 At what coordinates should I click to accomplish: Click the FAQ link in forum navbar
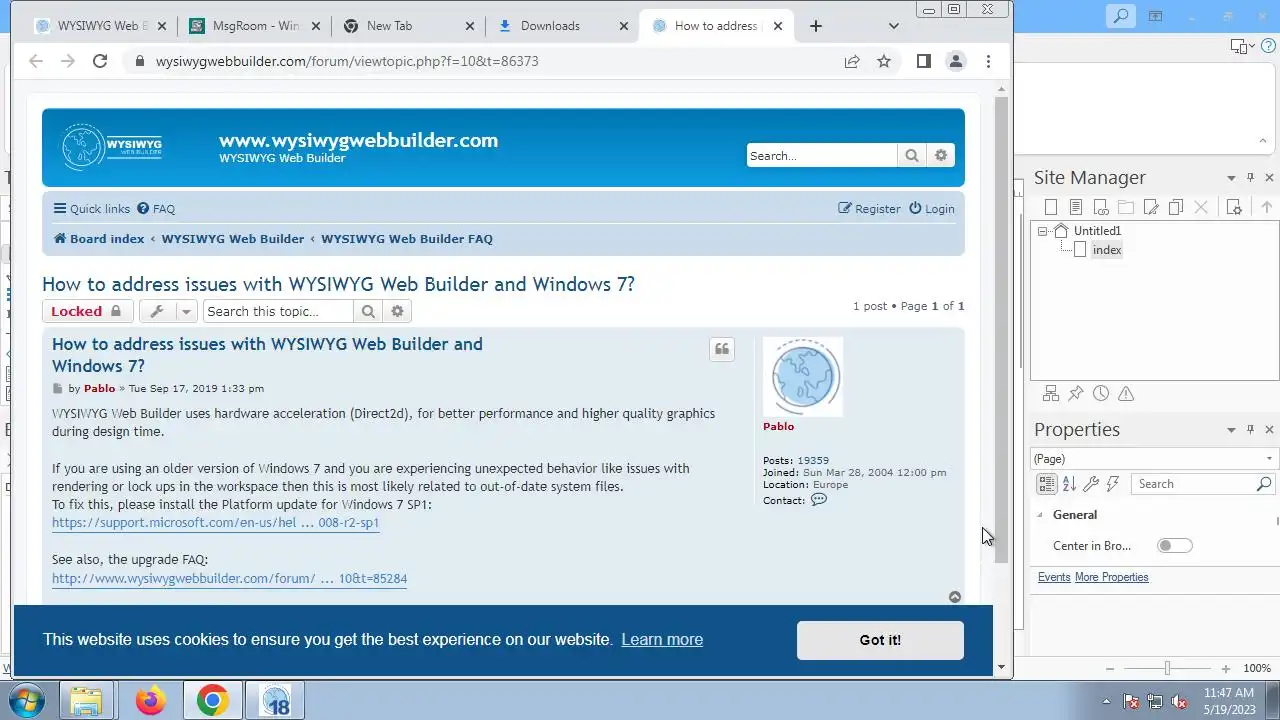coord(156,209)
